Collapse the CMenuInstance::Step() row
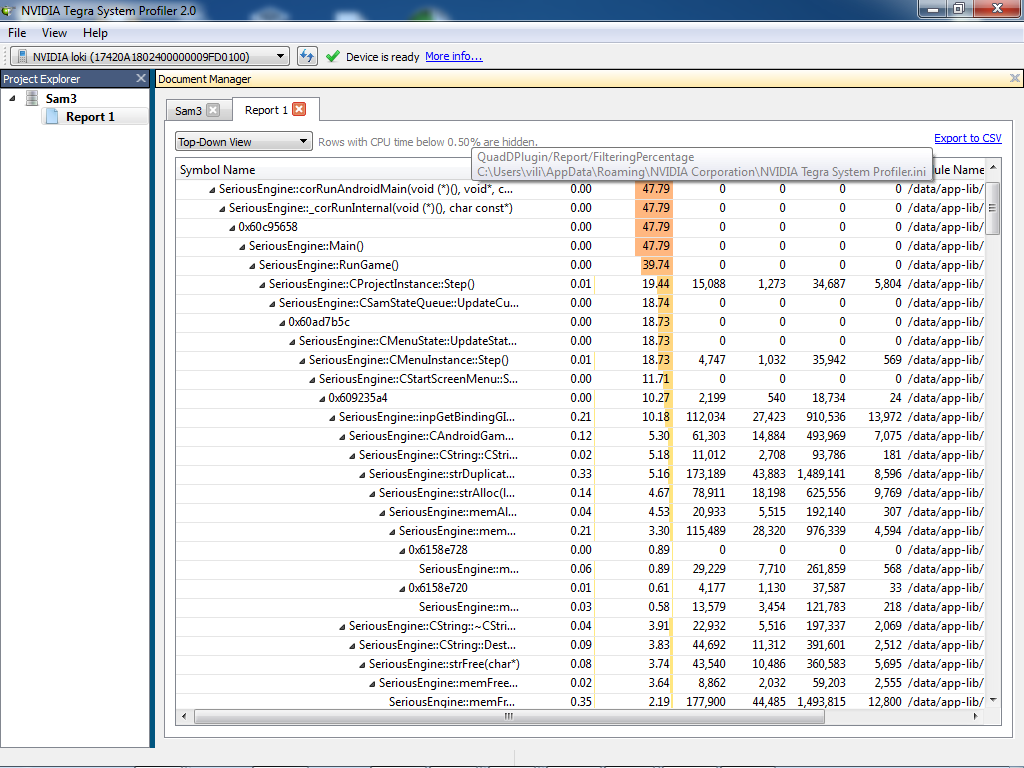Viewport: 1024px width, 768px height. (x=302, y=360)
